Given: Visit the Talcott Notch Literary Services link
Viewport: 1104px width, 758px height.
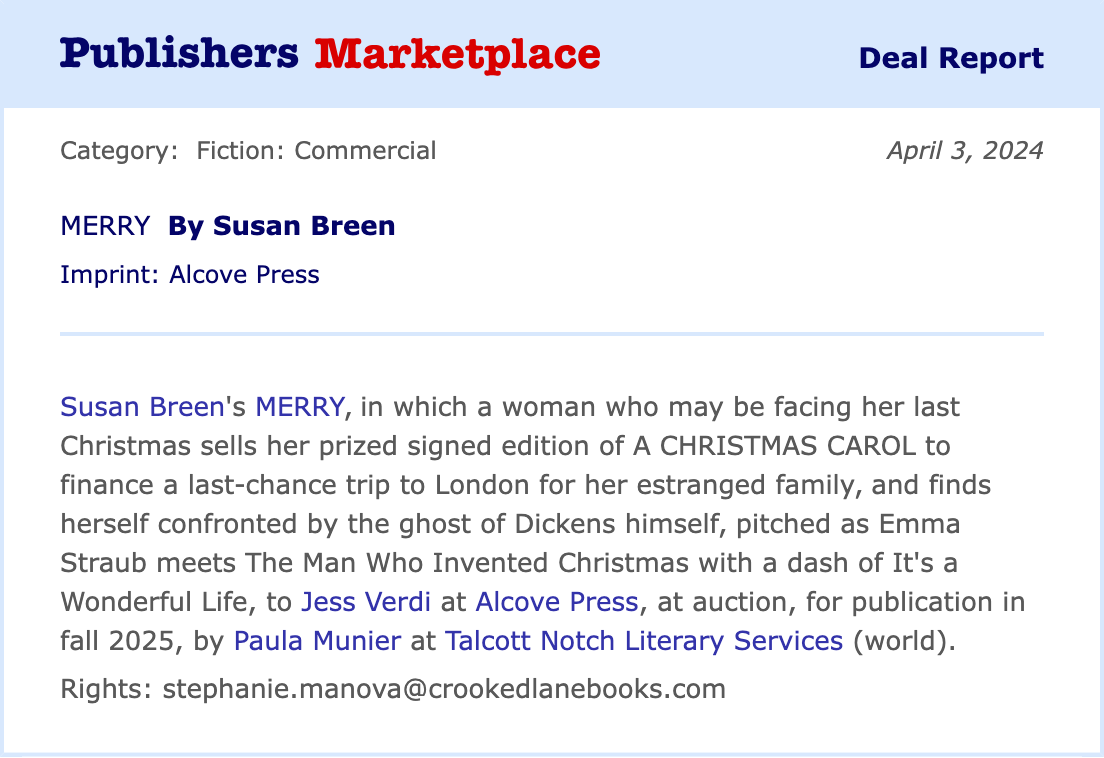Looking at the screenshot, I should click(644, 641).
